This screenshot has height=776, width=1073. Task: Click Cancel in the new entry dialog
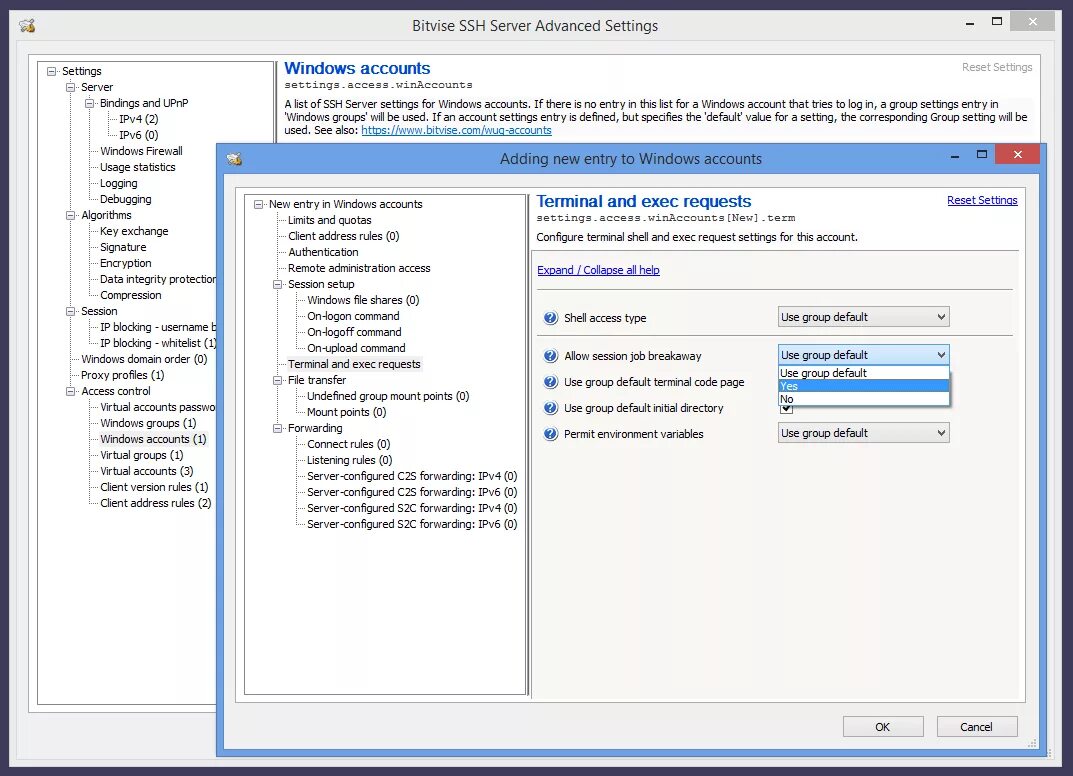[x=977, y=727]
